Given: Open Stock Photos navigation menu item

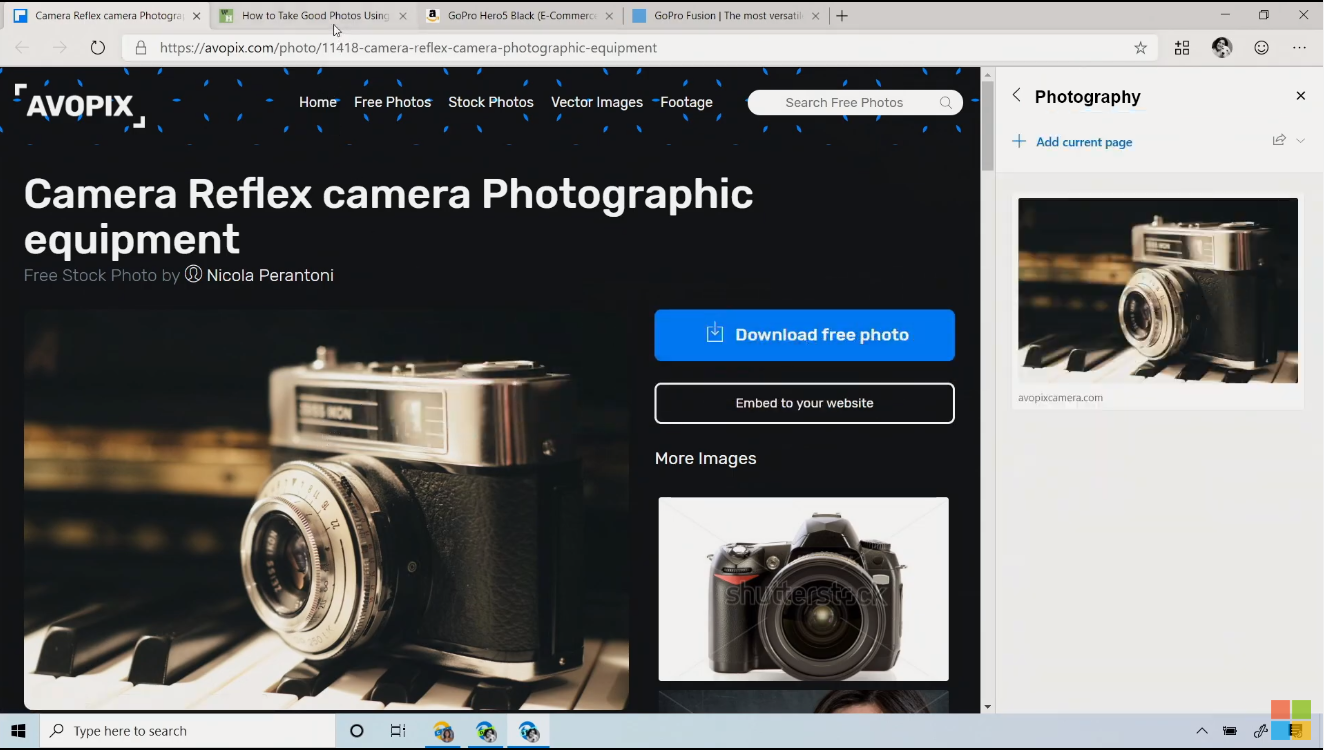Looking at the screenshot, I should [490, 102].
